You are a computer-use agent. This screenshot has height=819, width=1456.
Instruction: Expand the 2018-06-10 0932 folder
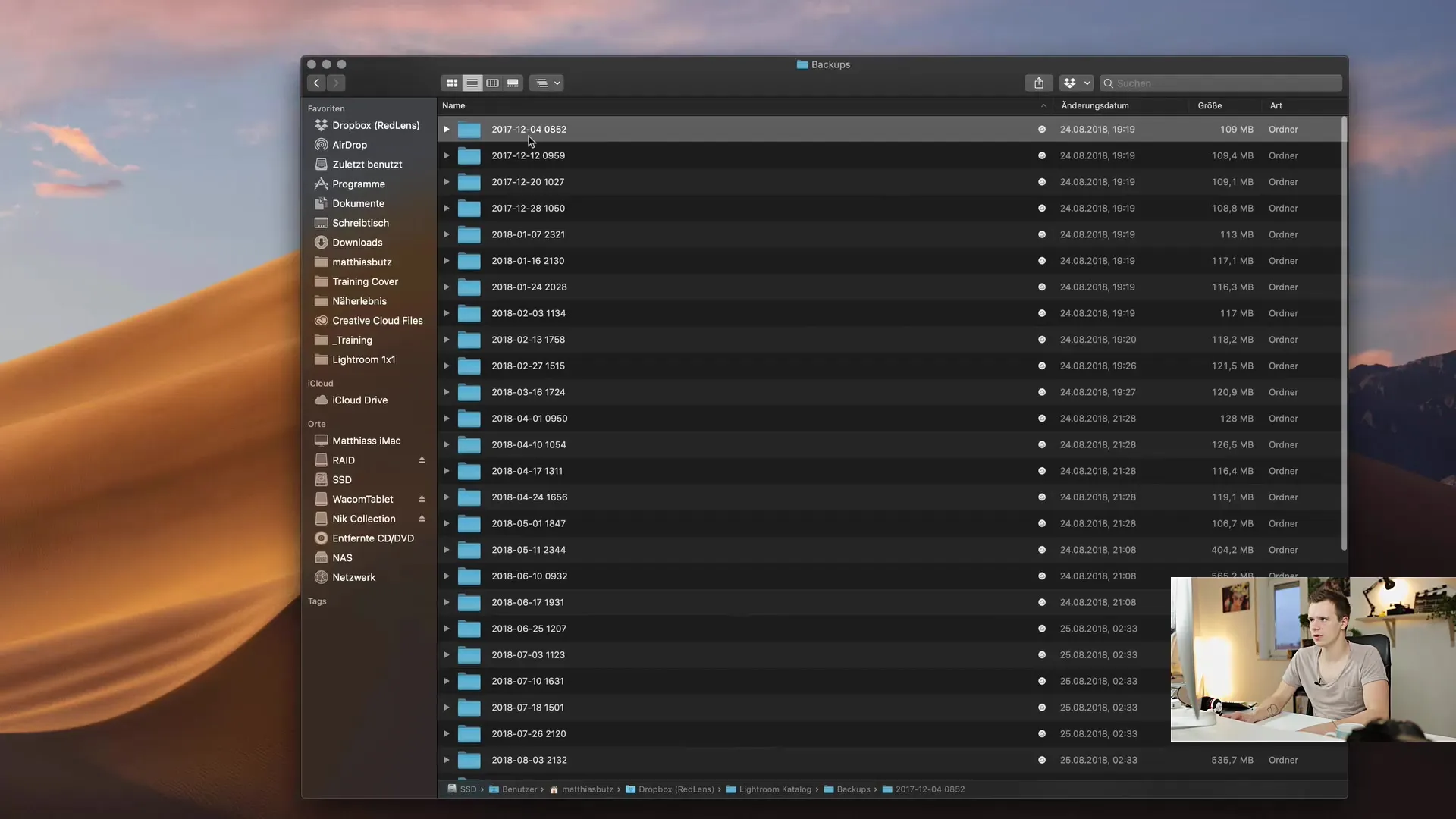[x=446, y=576]
